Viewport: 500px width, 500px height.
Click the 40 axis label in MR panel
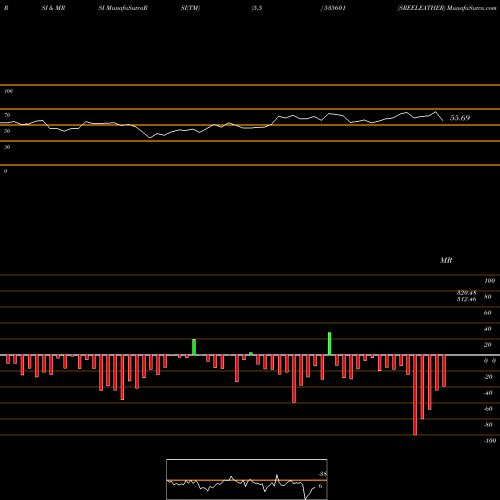[x=488, y=329]
